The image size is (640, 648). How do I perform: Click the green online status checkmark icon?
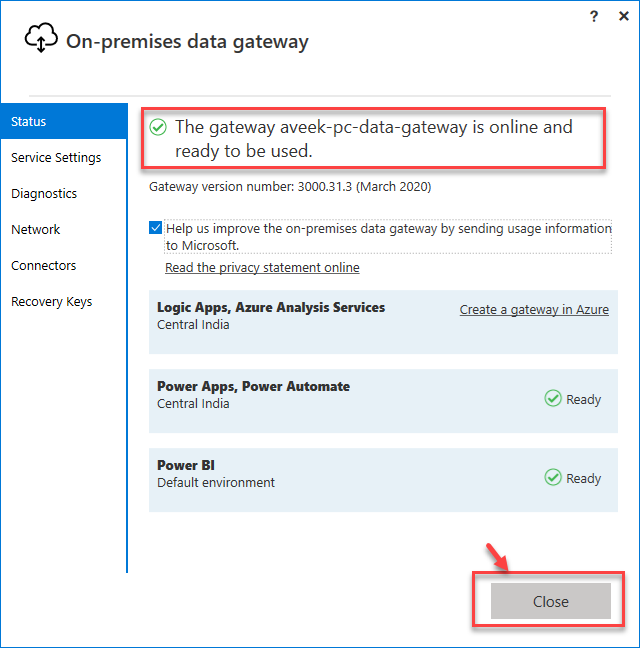pos(158,127)
